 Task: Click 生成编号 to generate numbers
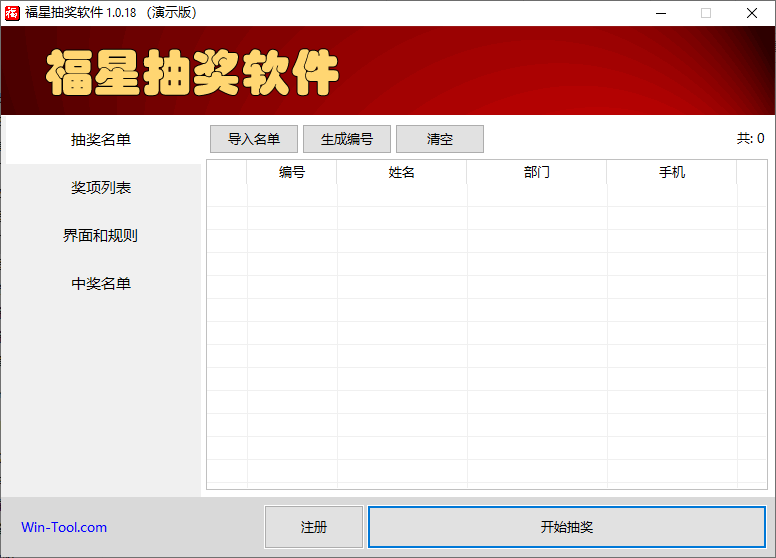pos(347,139)
